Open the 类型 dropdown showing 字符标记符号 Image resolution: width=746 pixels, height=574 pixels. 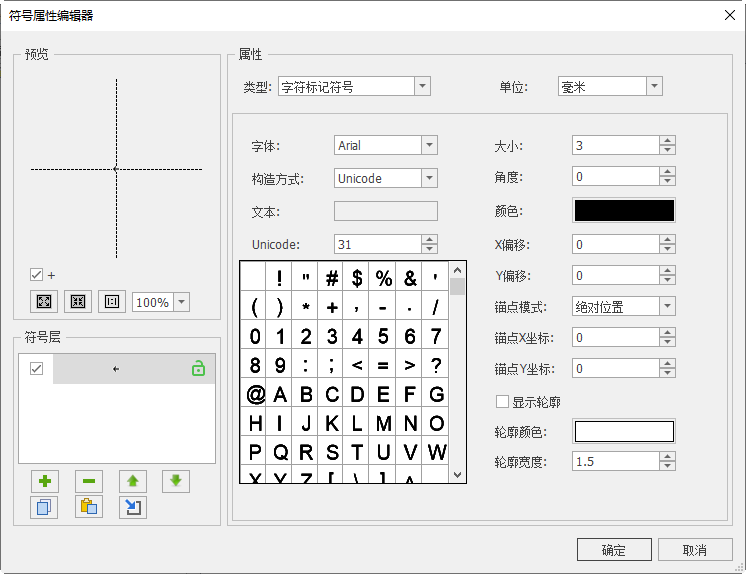coord(354,87)
